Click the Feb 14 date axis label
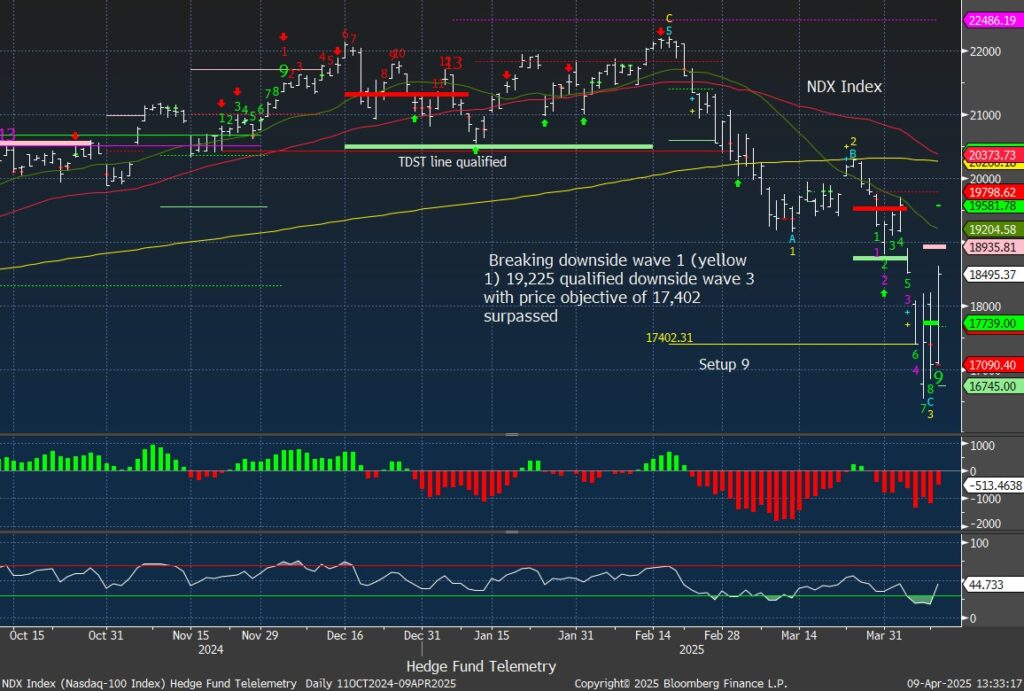The height and width of the screenshot is (691, 1024). click(653, 635)
